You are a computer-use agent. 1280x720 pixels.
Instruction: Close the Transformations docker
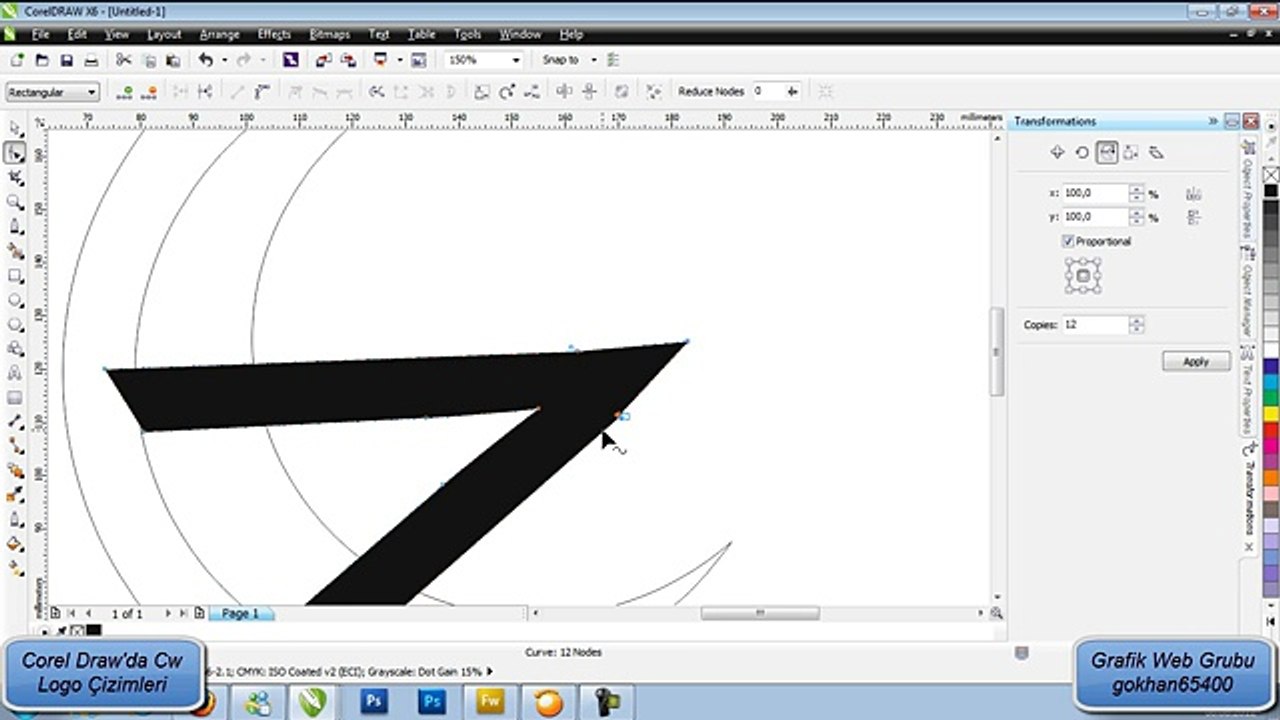(1251, 121)
